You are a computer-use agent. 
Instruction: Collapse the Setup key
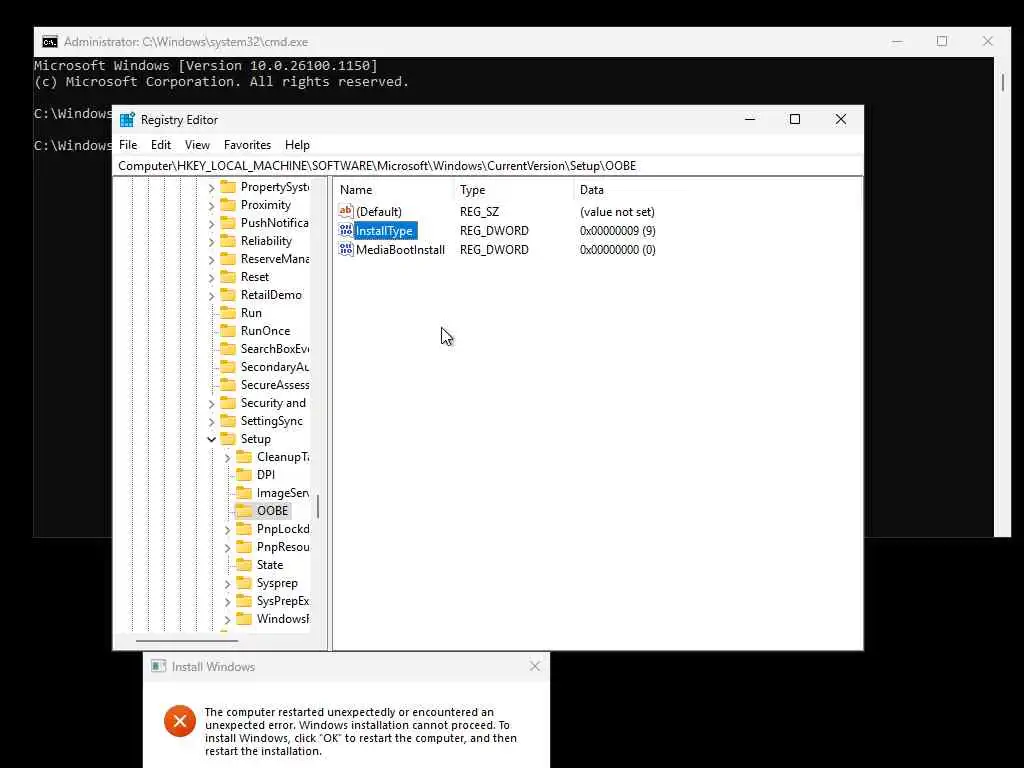click(211, 440)
